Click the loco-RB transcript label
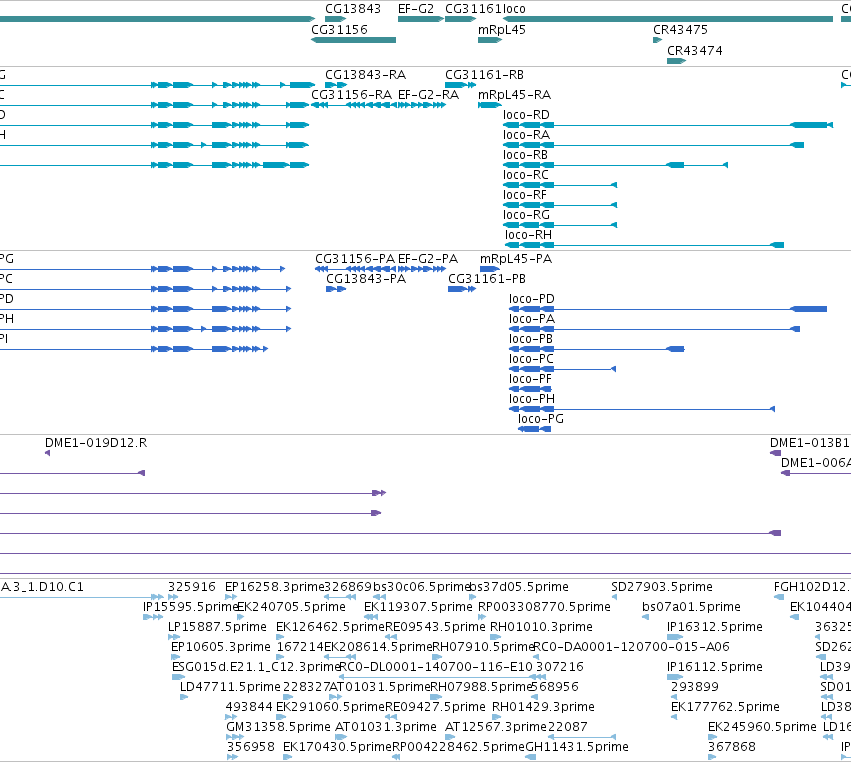The height and width of the screenshot is (762, 851). click(x=525, y=155)
